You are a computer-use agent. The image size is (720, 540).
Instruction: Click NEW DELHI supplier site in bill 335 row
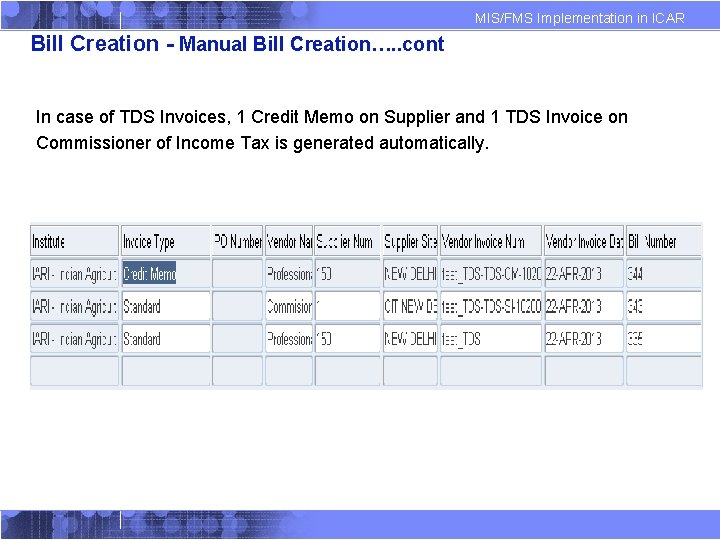[x=410, y=339]
